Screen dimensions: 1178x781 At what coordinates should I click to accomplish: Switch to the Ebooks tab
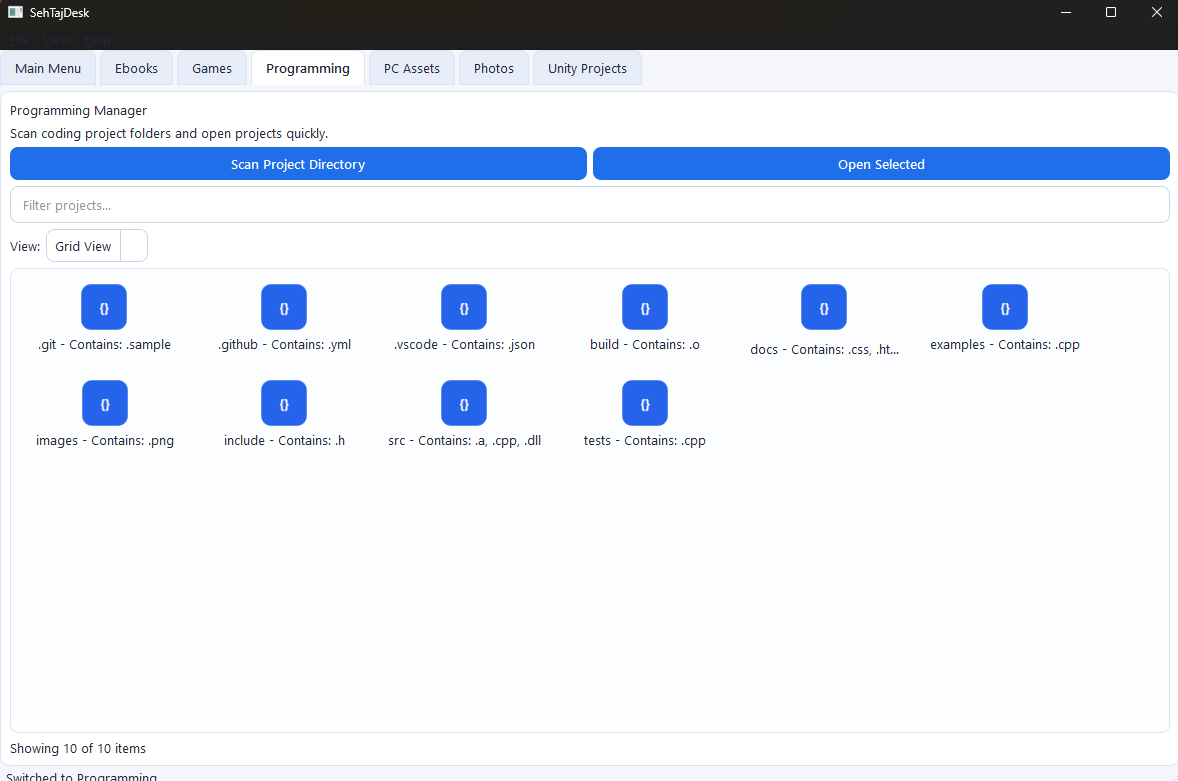point(136,68)
